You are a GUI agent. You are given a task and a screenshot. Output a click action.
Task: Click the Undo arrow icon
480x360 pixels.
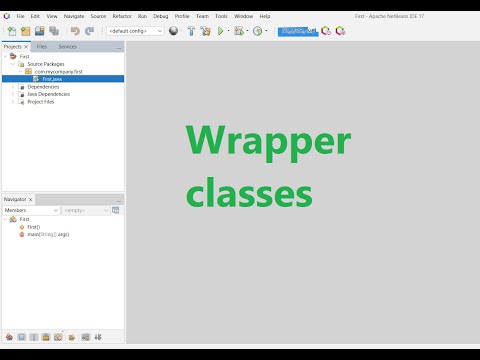point(75,31)
